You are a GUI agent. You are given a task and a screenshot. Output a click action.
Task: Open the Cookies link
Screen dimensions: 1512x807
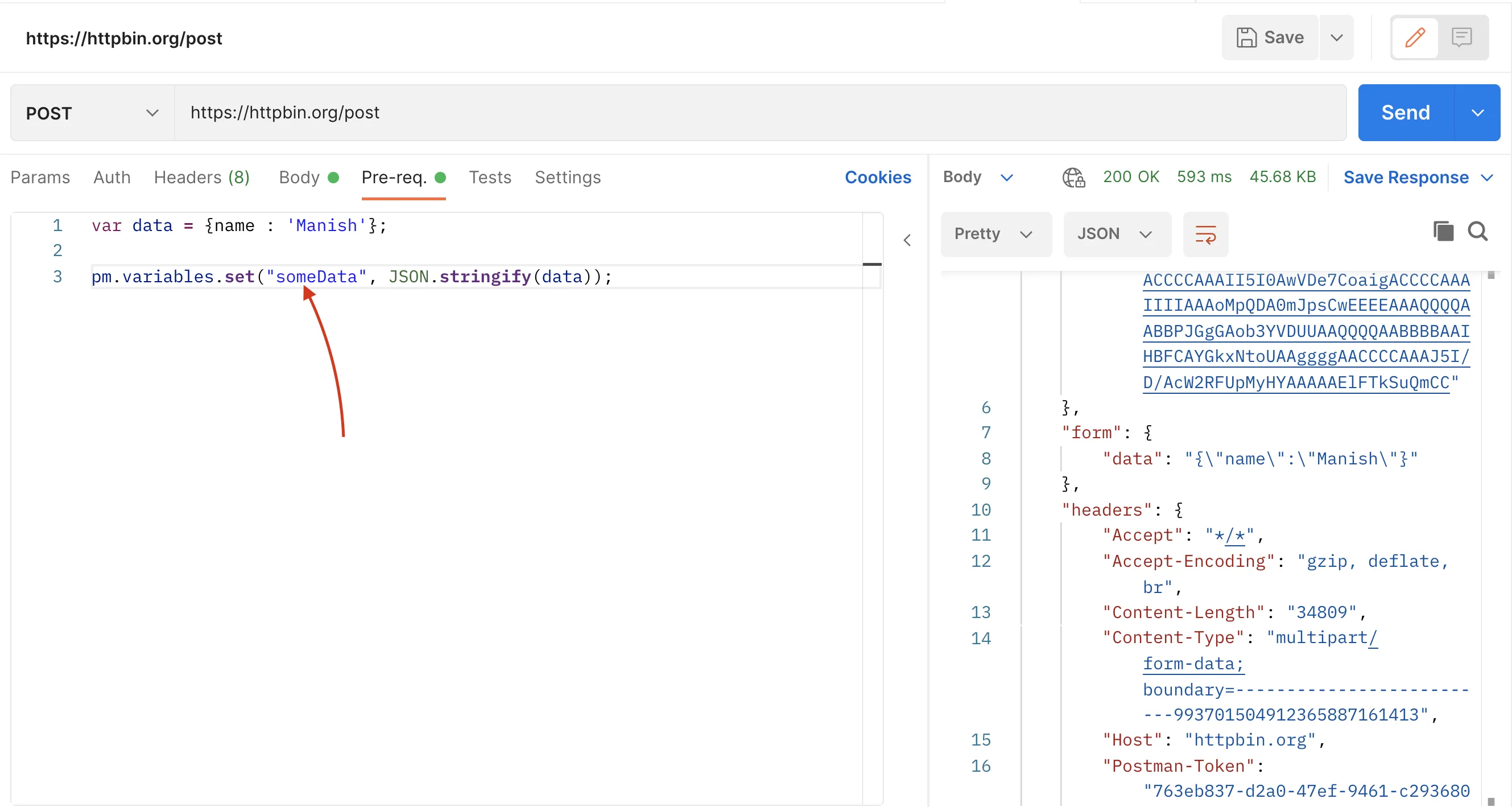coord(878,178)
